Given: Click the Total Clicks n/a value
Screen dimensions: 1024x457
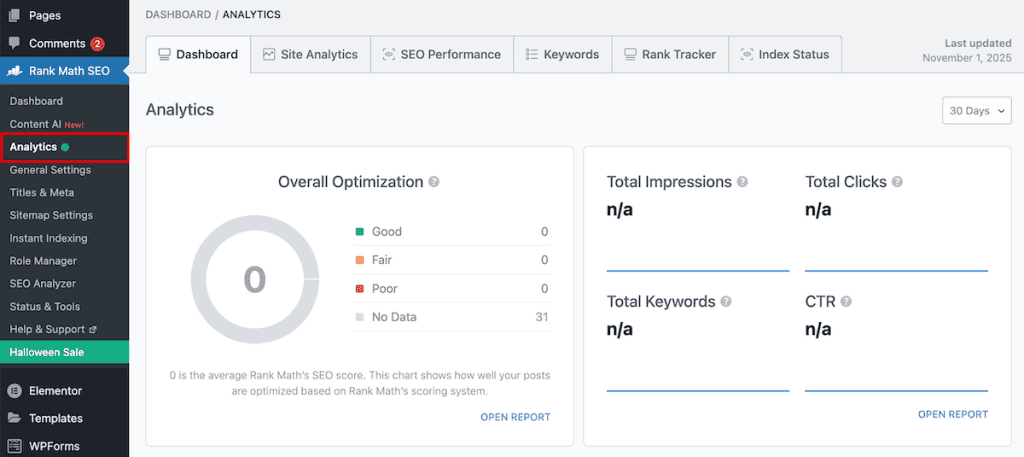Looking at the screenshot, I should pyautogui.click(x=818, y=210).
